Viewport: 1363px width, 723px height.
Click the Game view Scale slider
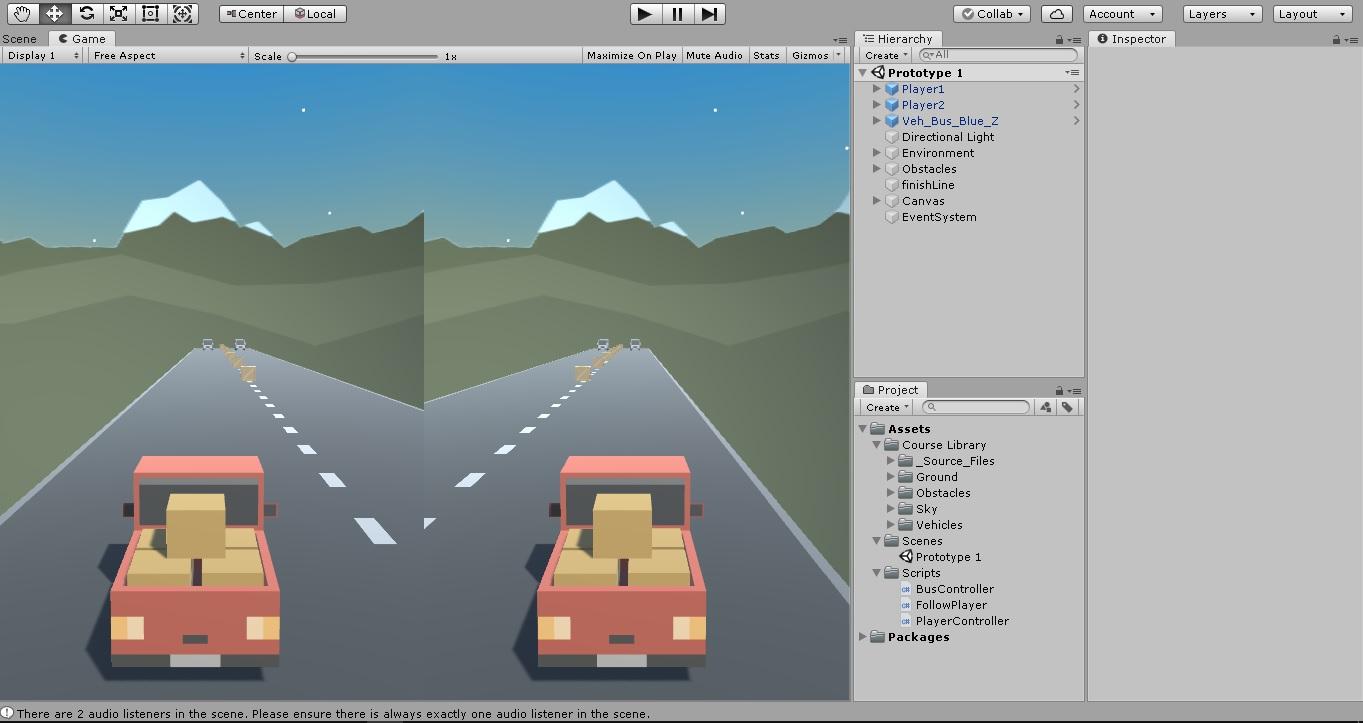(364, 57)
